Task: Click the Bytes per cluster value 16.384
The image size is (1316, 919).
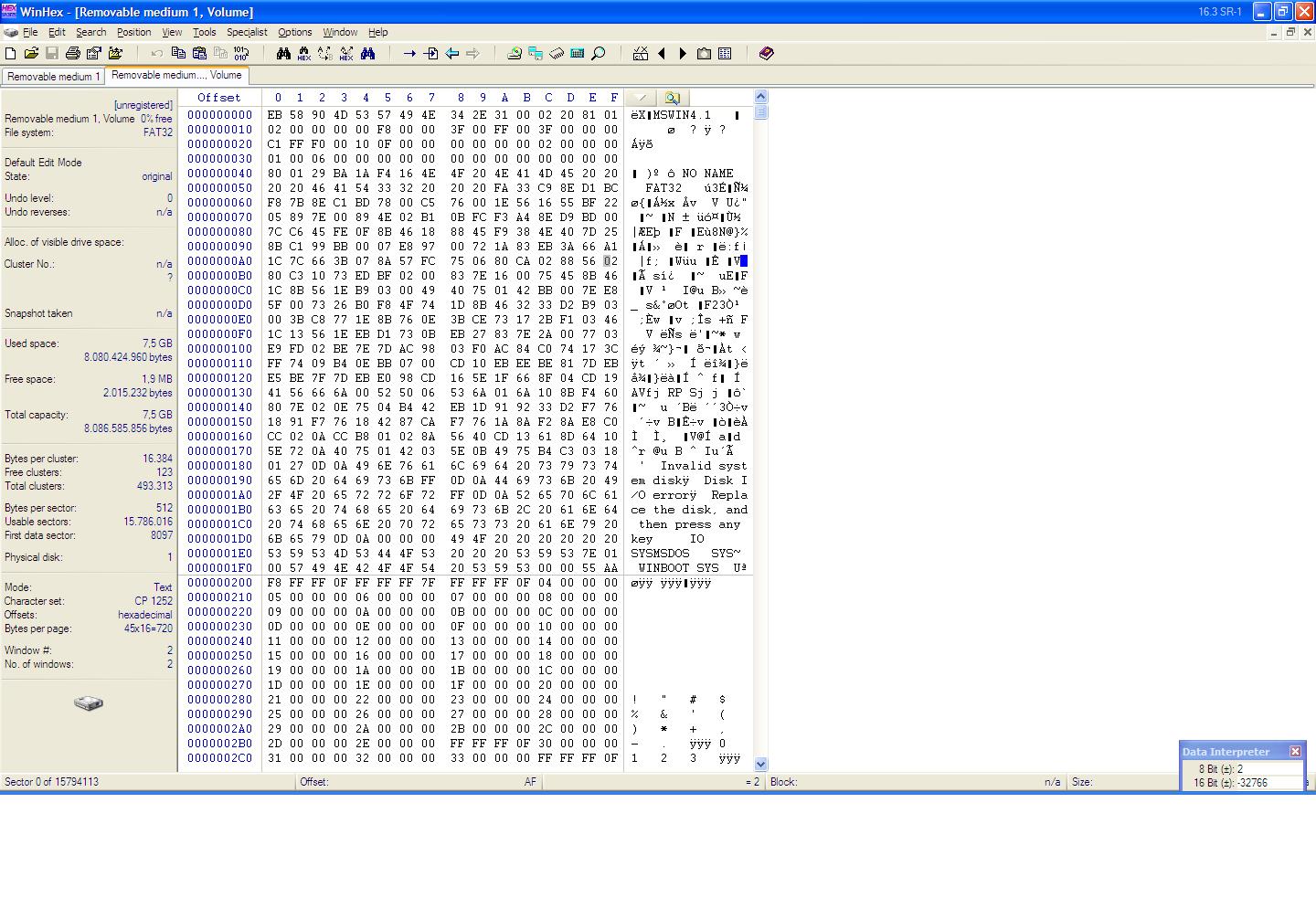Action: click(x=157, y=459)
